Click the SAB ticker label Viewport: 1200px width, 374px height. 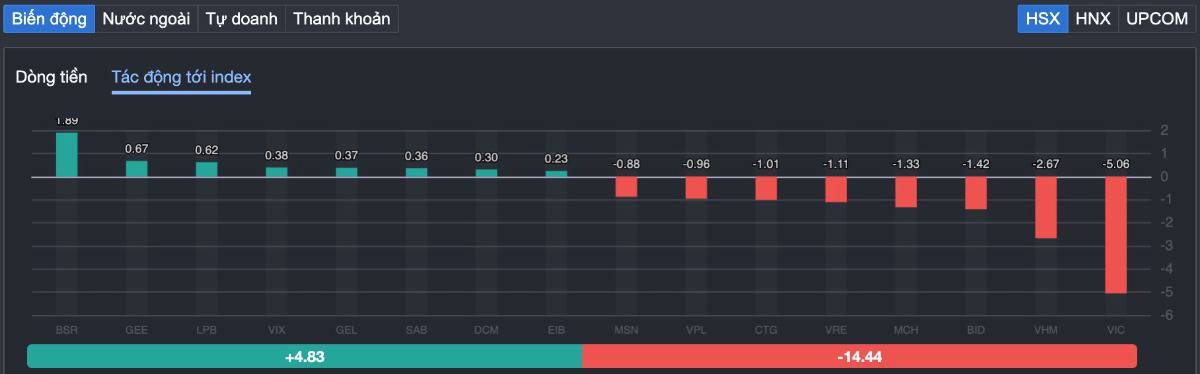(417, 329)
